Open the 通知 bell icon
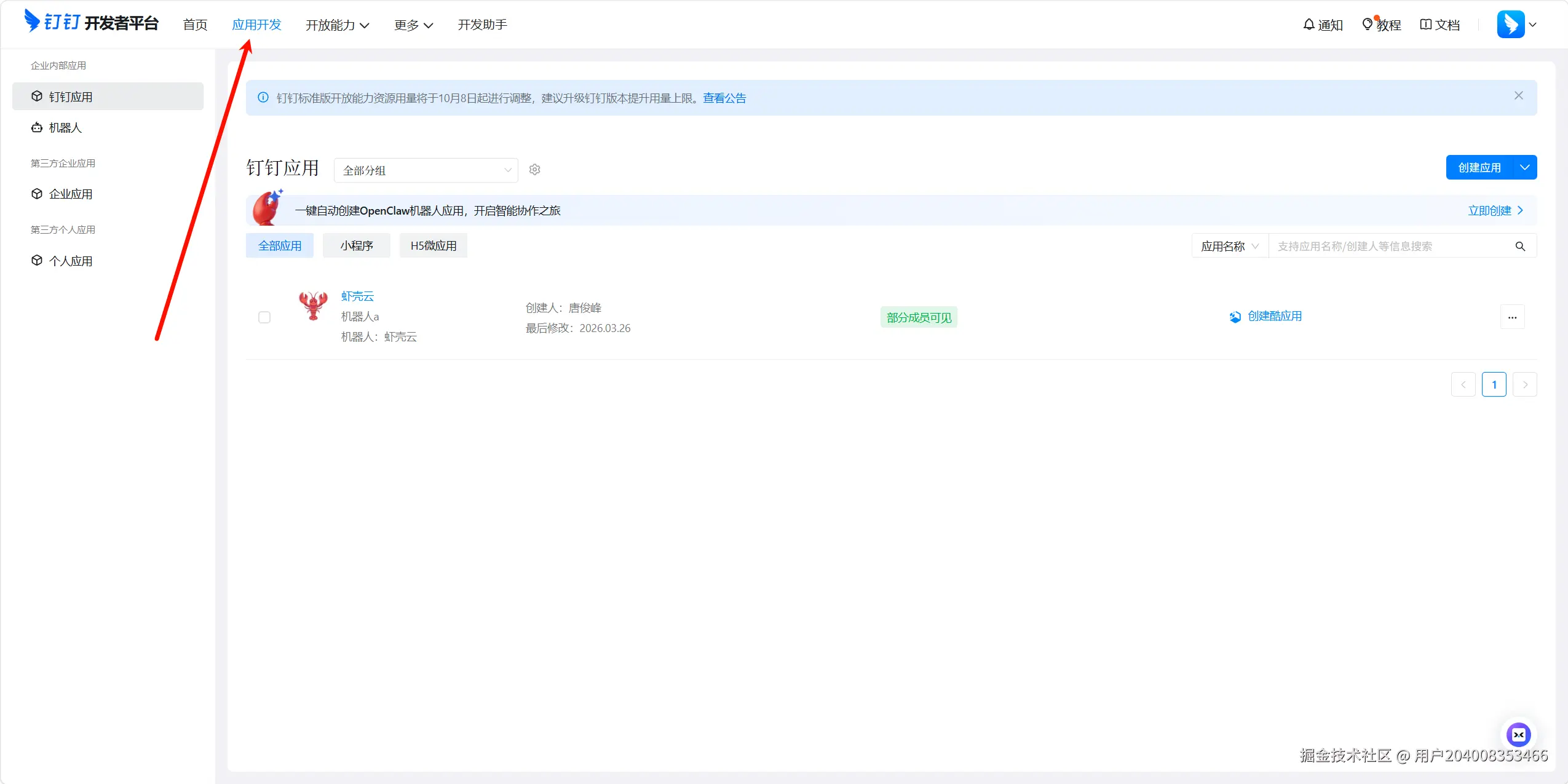Image resolution: width=1568 pixels, height=784 pixels. pyautogui.click(x=1309, y=25)
